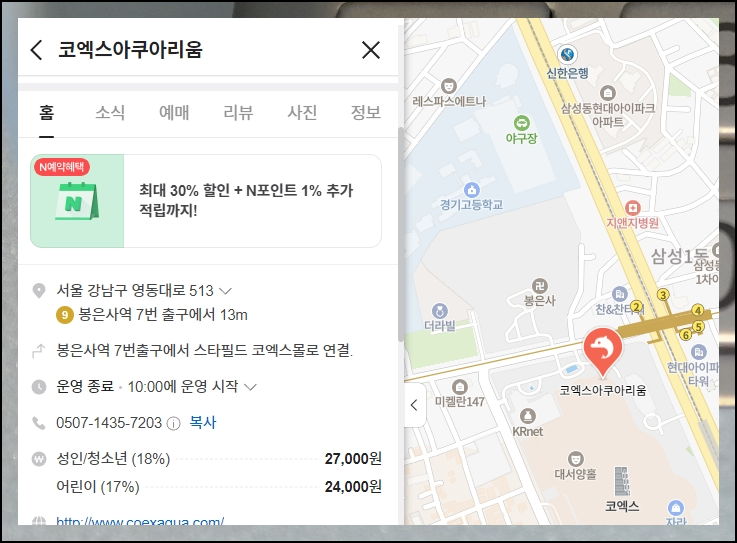Image resolution: width=737 pixels, height=543 pixels.
Task: Select the 삼성동현대아이파크 아파트 icon
Action: 608,93
